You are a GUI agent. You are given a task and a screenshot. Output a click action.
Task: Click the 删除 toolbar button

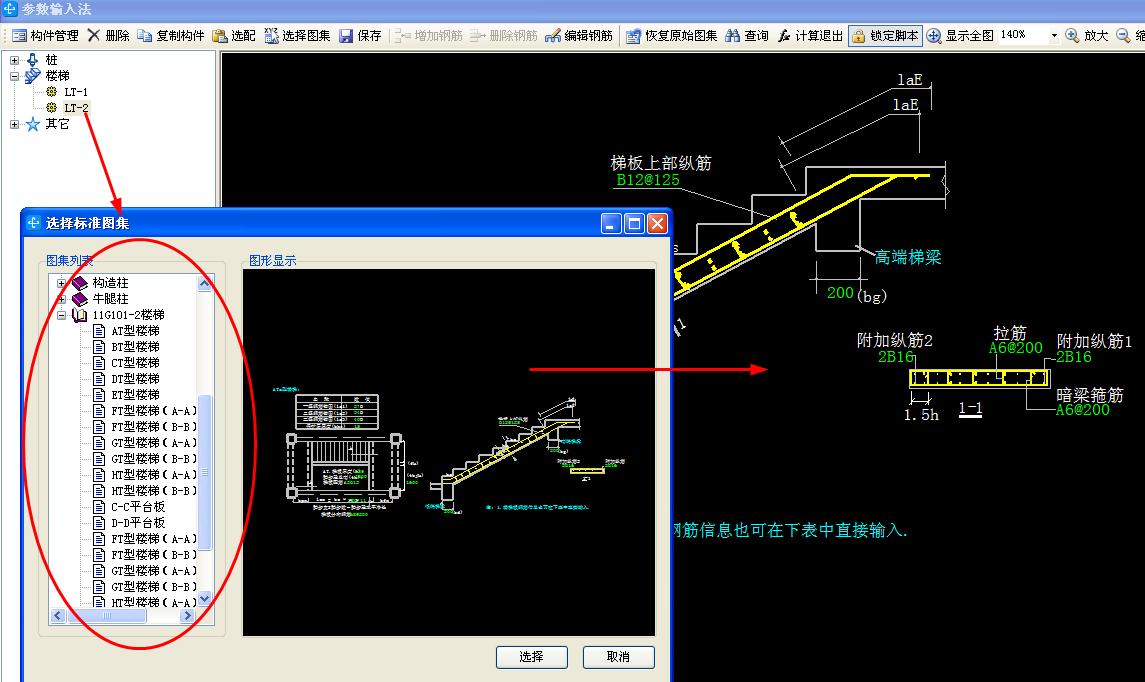point(108,35)
